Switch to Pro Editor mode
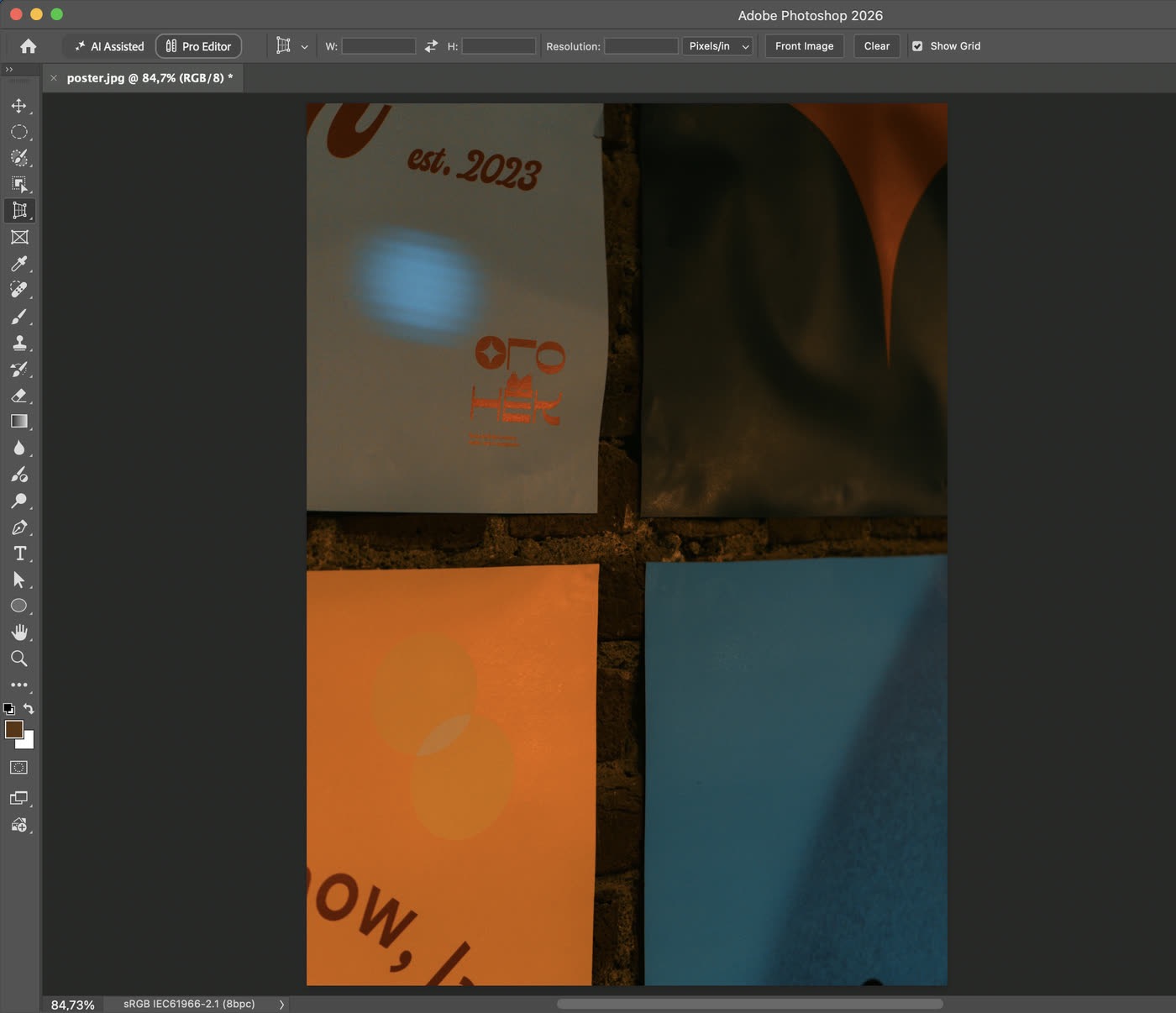Screen dimensions: 1176x1013 [x=199, y=46]
